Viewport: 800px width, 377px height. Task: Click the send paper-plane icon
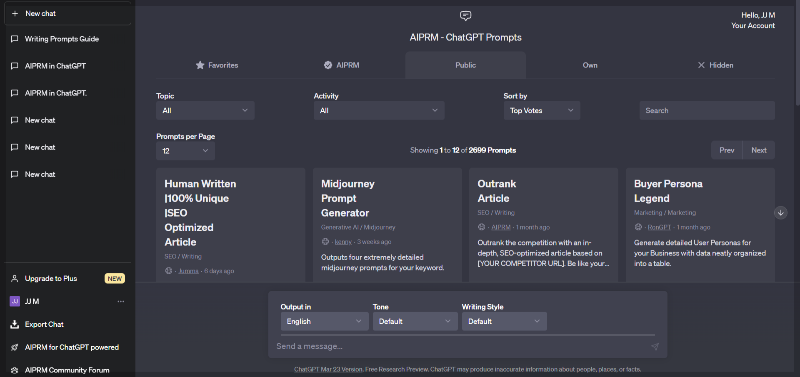(655, 346)
